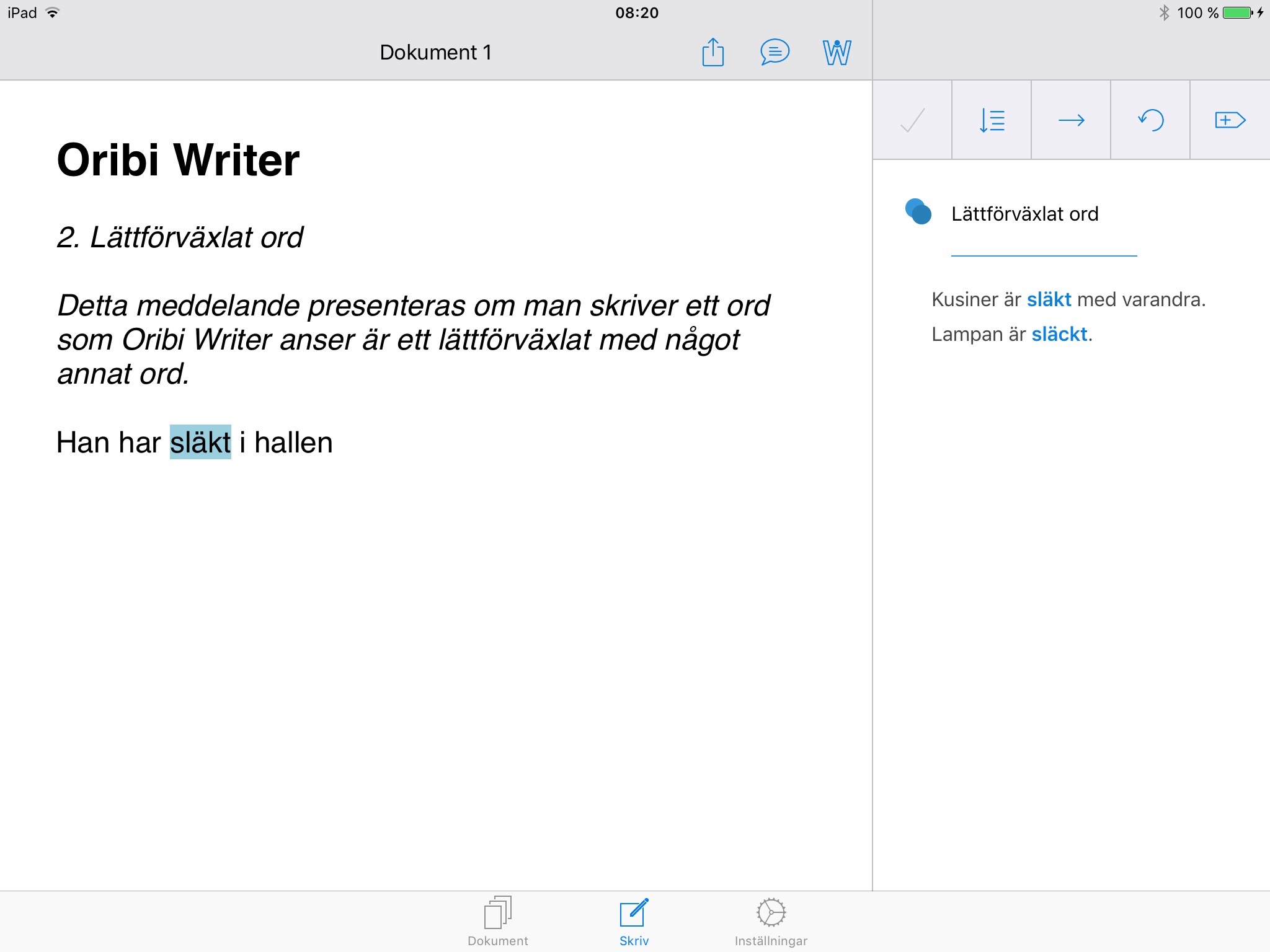Tap the Dokument 1 title

(x=436, y=52)
